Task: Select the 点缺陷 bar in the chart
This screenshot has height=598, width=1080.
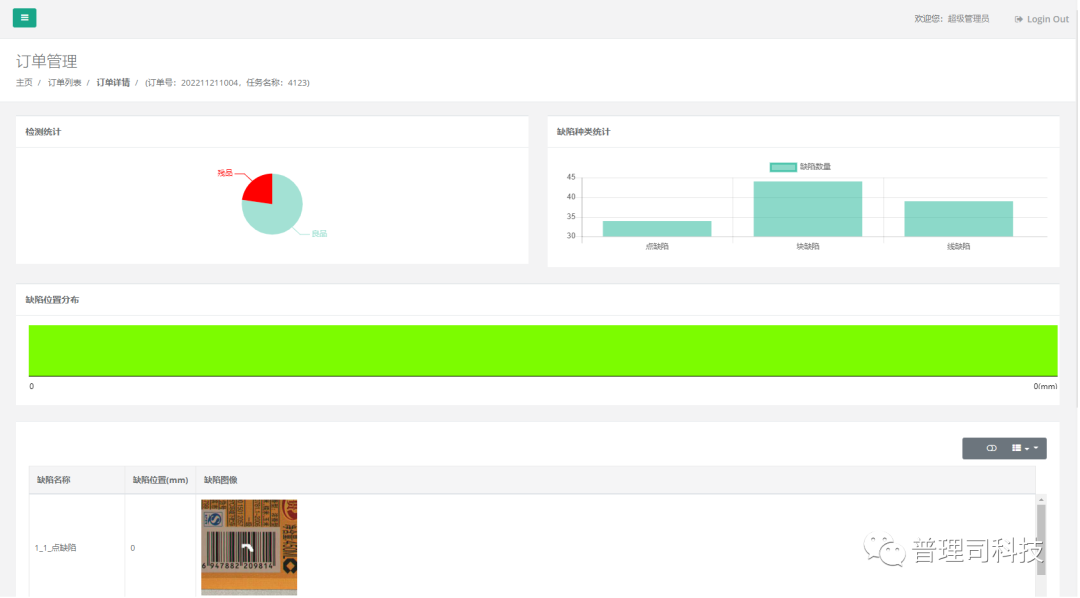Action: coord(657,228)
